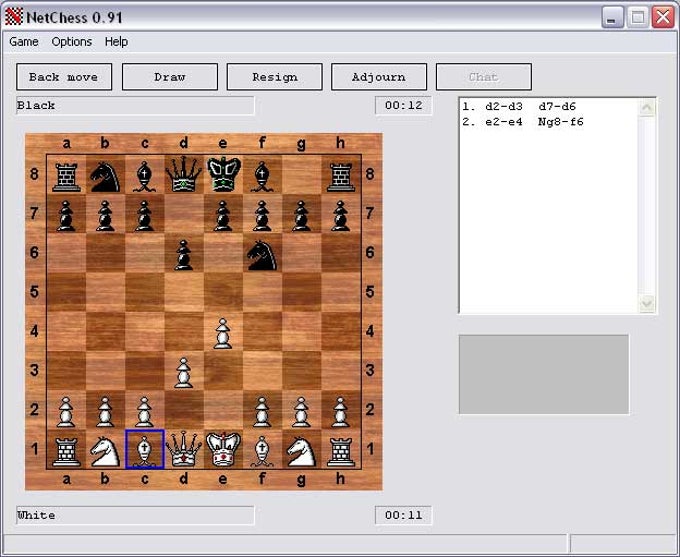Open the Options menu

pyautogui.click(x=72, y=42)
